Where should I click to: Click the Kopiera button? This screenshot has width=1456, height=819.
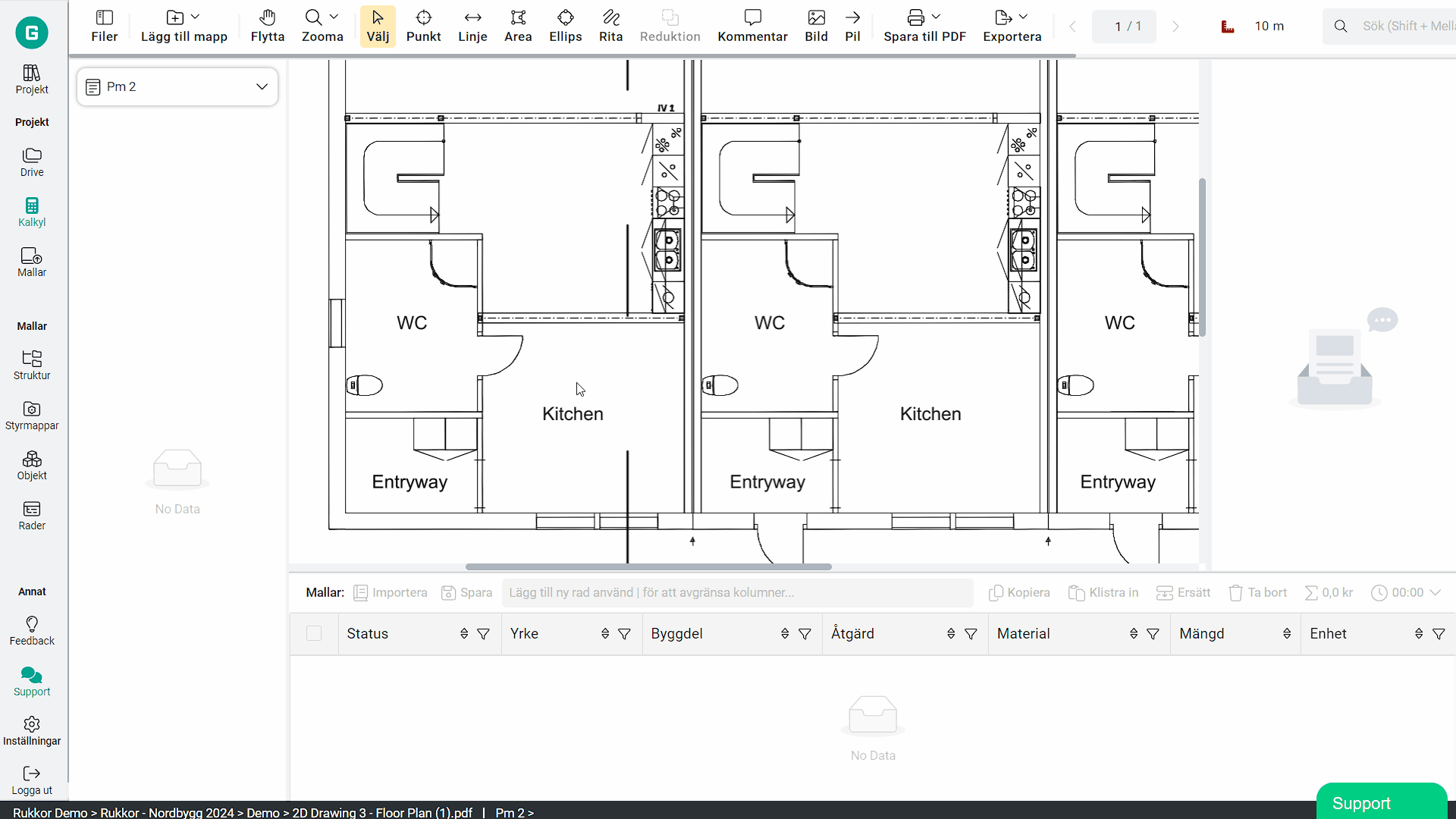point(1019,592)
